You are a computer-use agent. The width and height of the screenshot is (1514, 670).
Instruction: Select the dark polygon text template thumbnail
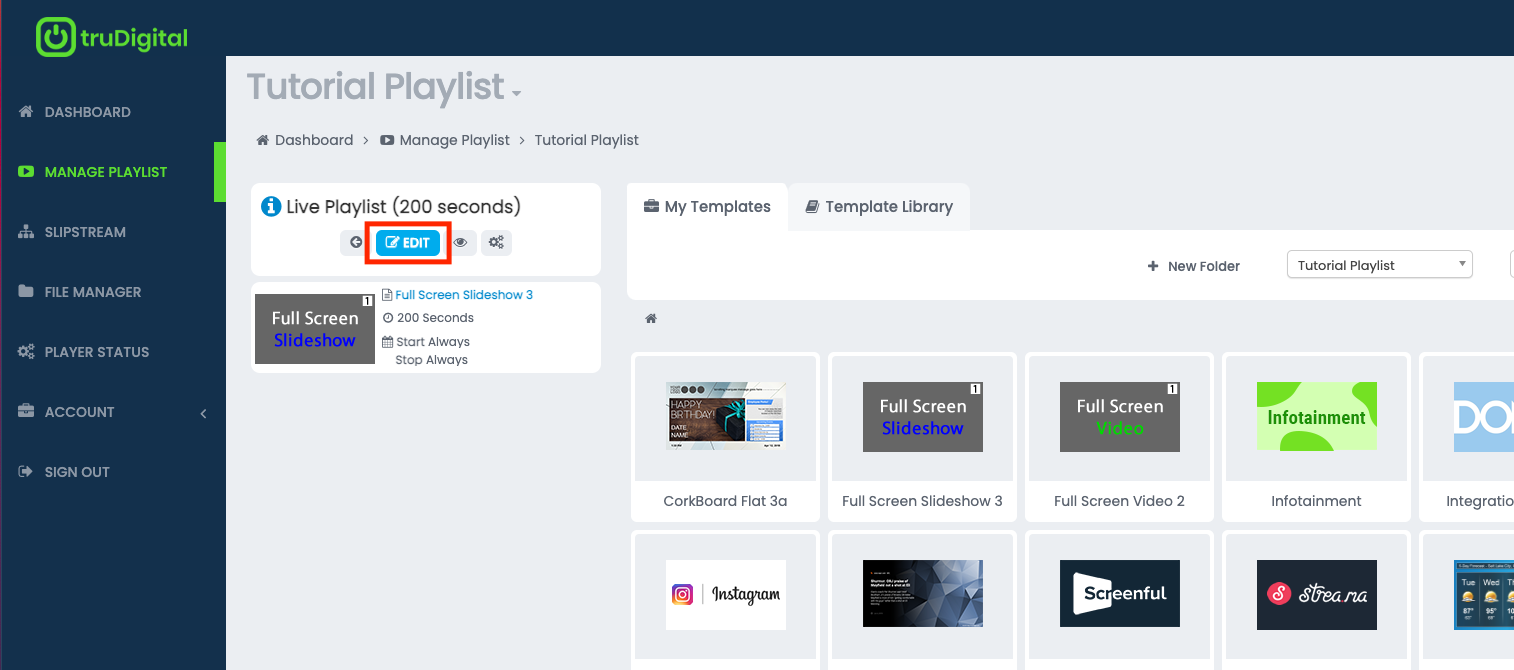coord(923,595)
